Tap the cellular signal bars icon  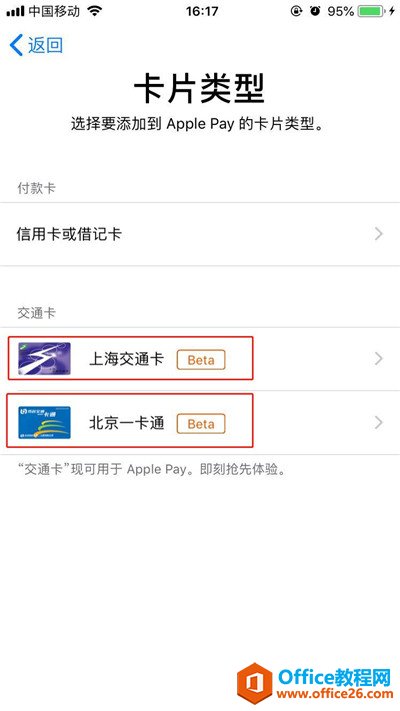[15, 12]
